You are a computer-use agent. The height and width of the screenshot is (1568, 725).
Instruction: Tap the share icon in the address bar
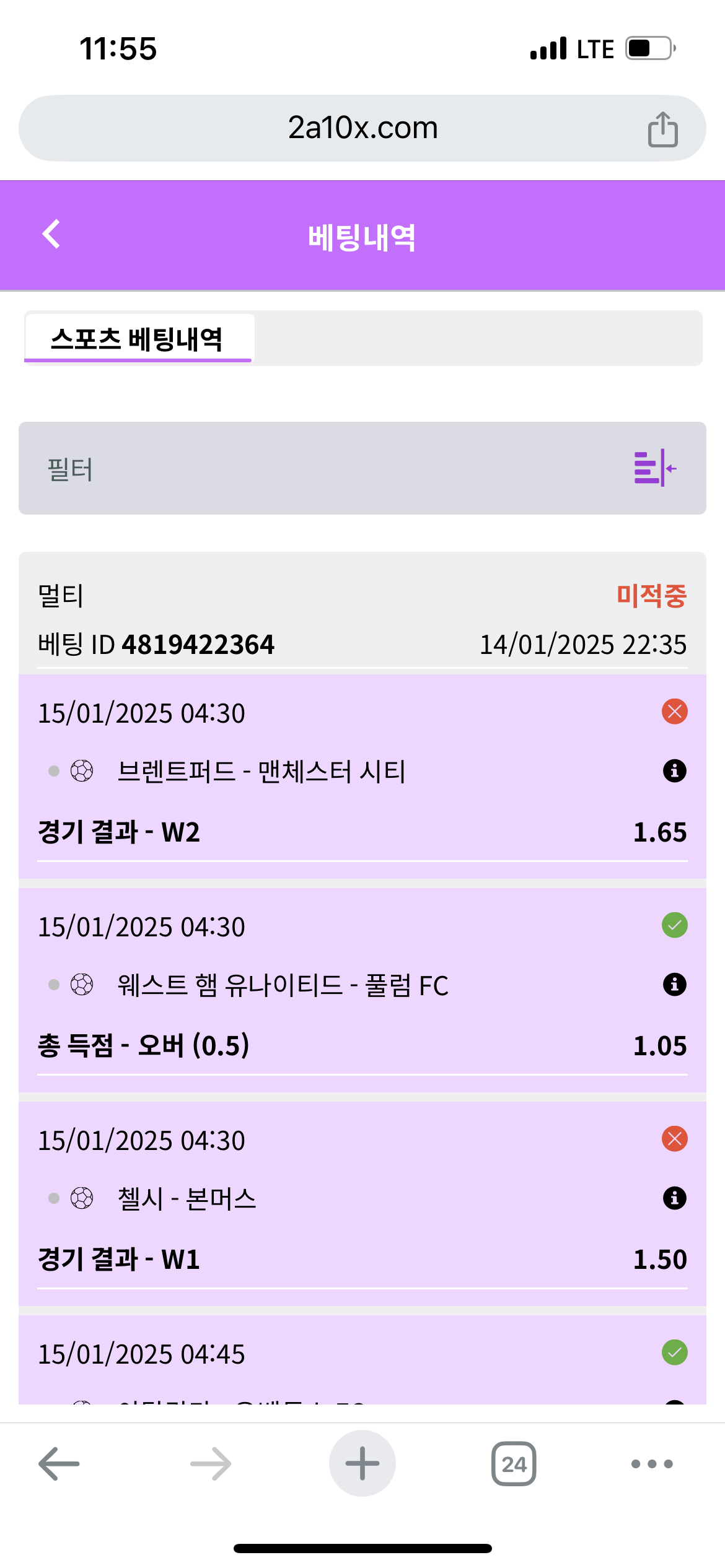coord(662,129)
